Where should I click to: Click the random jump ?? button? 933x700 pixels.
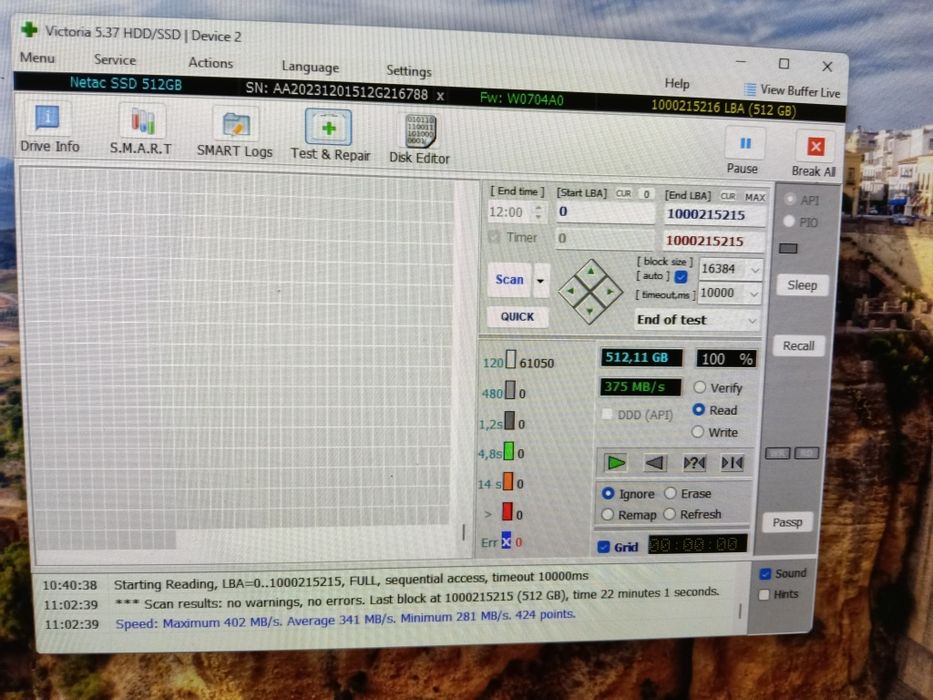(x=694, y=462)
